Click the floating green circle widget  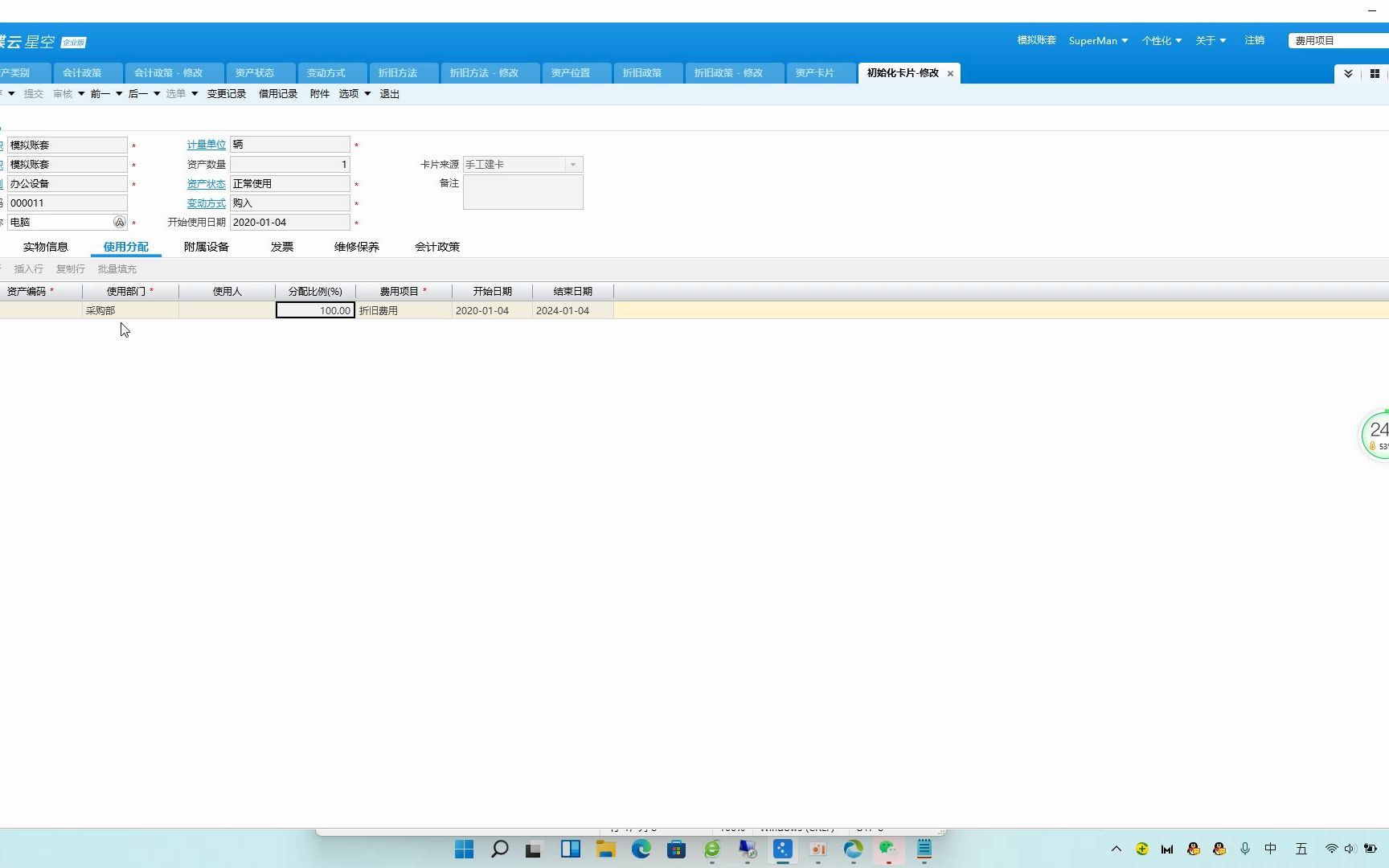pyautogui.click(x=1376, y=435)
